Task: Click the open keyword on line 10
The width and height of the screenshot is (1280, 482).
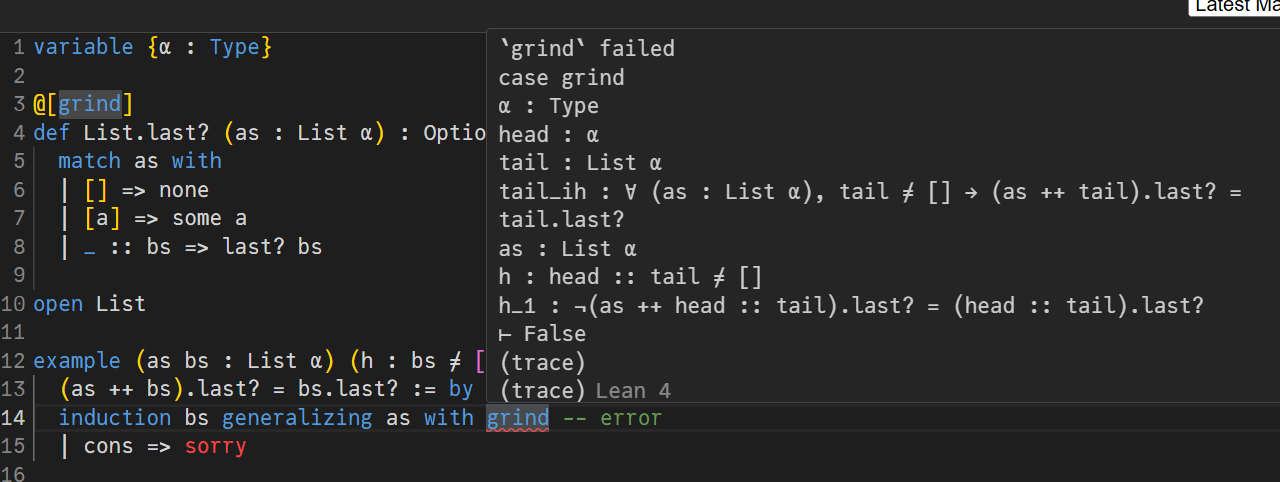Action: coord(58,304)
